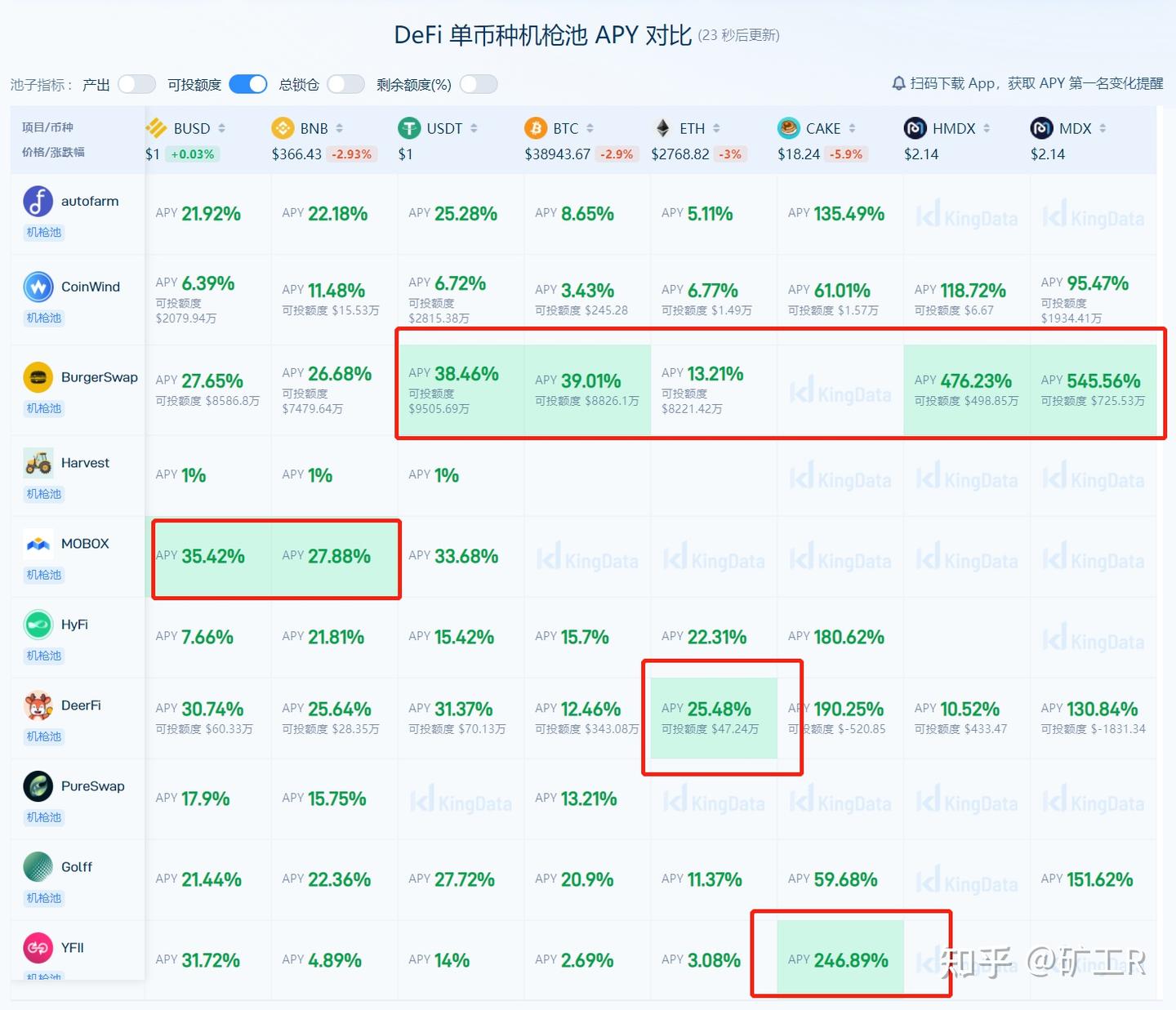Select BurgerSwap HMDX APY 476.23% cell
Image resolution: width=1176 pixels, height=1010 pixels.
pos(967,390)
